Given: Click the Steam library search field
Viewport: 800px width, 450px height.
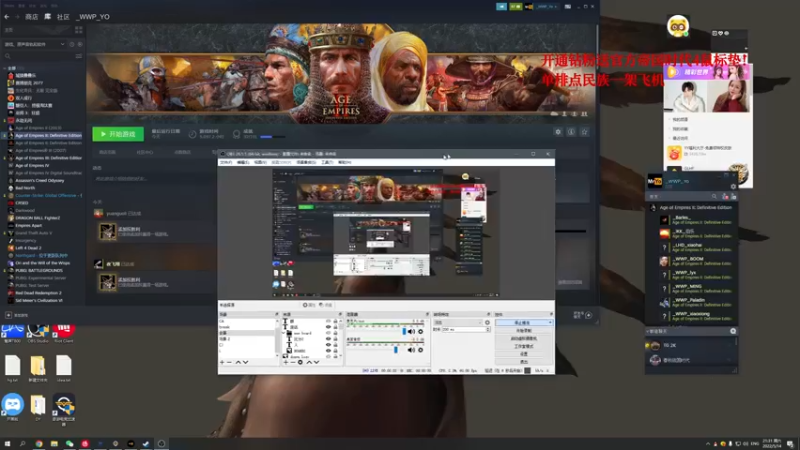Looking at the screenshot, I should tap(39, 56).
